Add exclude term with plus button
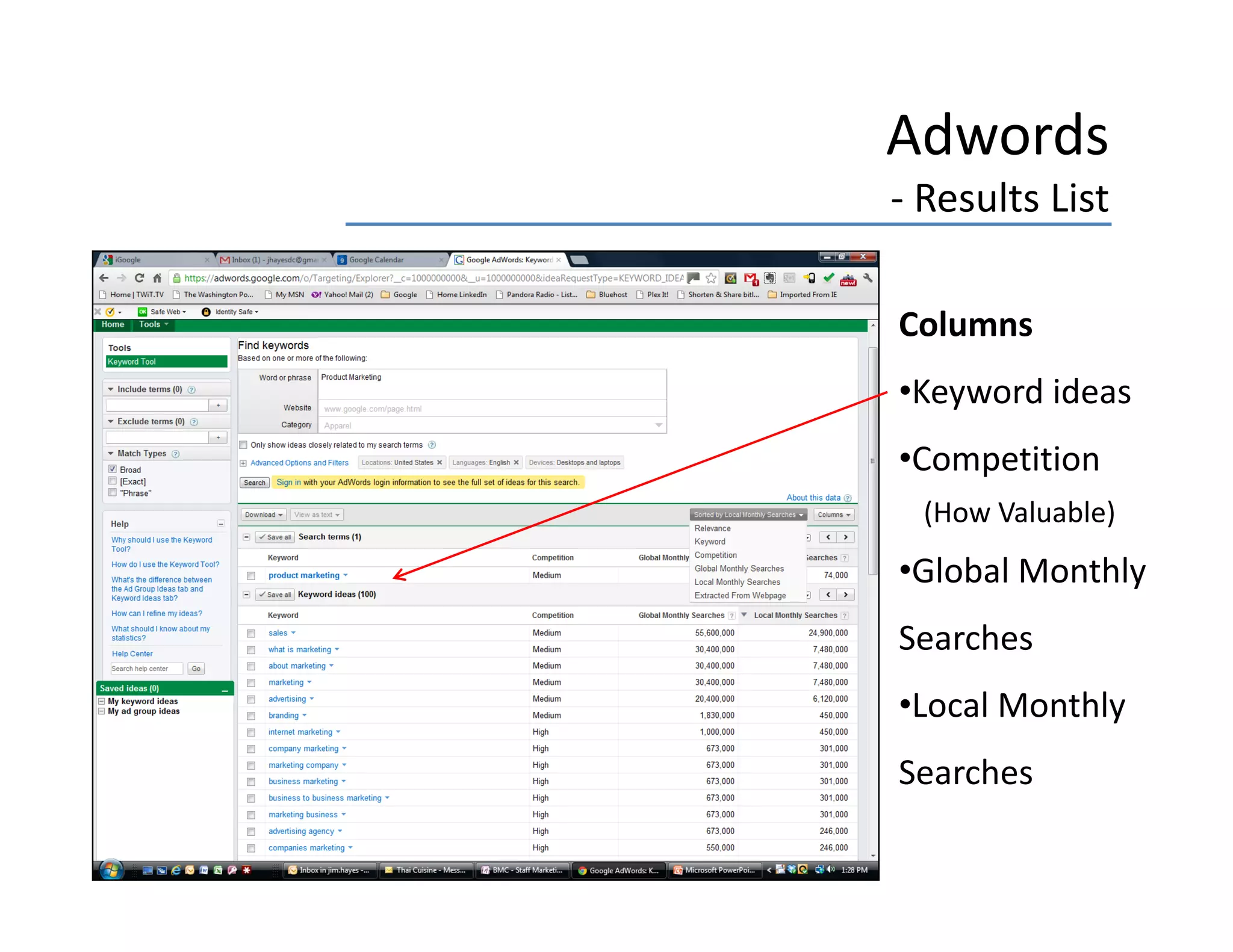Screen dimensions: 1233x952 218,437
